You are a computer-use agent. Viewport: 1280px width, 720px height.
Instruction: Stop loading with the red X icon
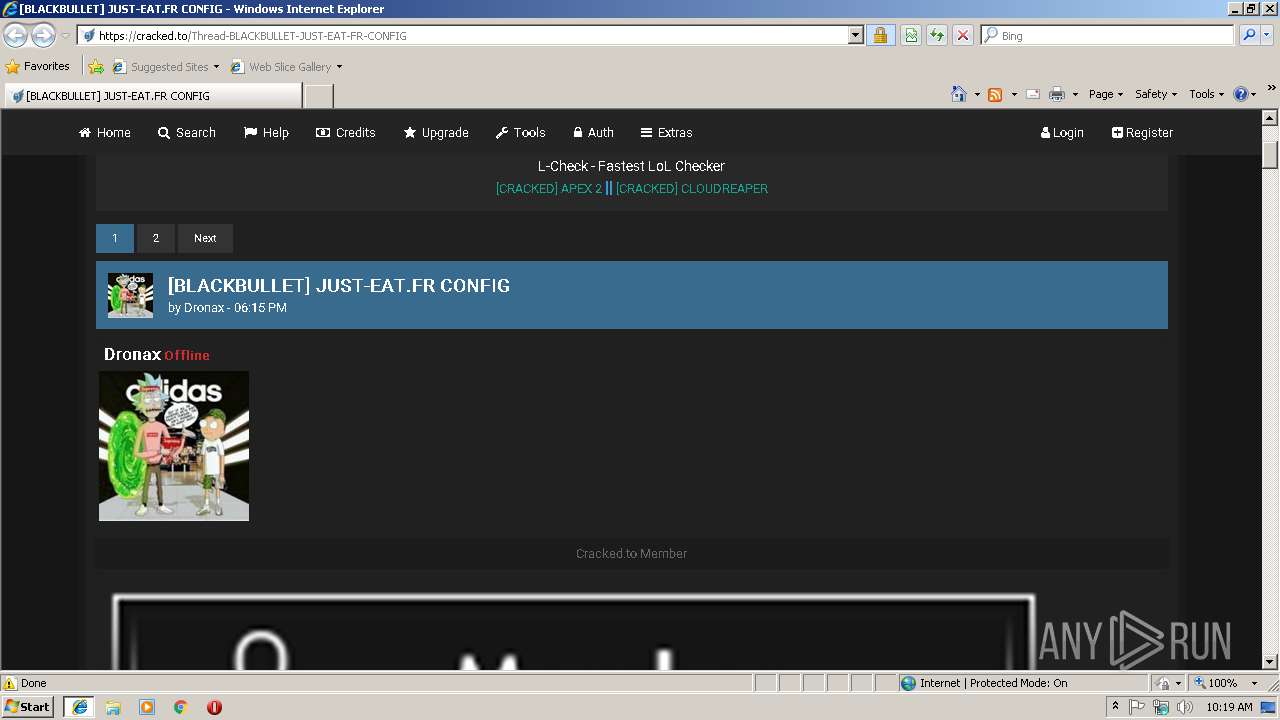(962, 35)
